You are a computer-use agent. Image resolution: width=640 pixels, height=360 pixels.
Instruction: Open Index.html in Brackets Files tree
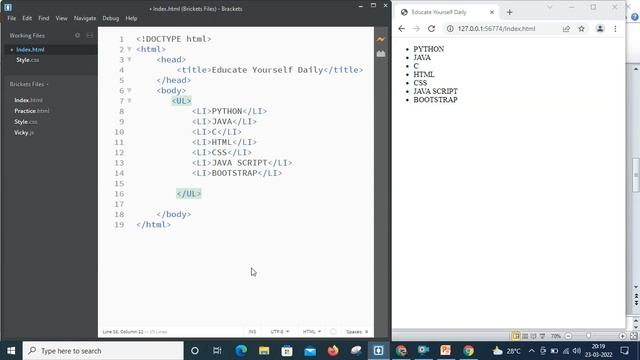pyautogui.click(x=28, y=100)
